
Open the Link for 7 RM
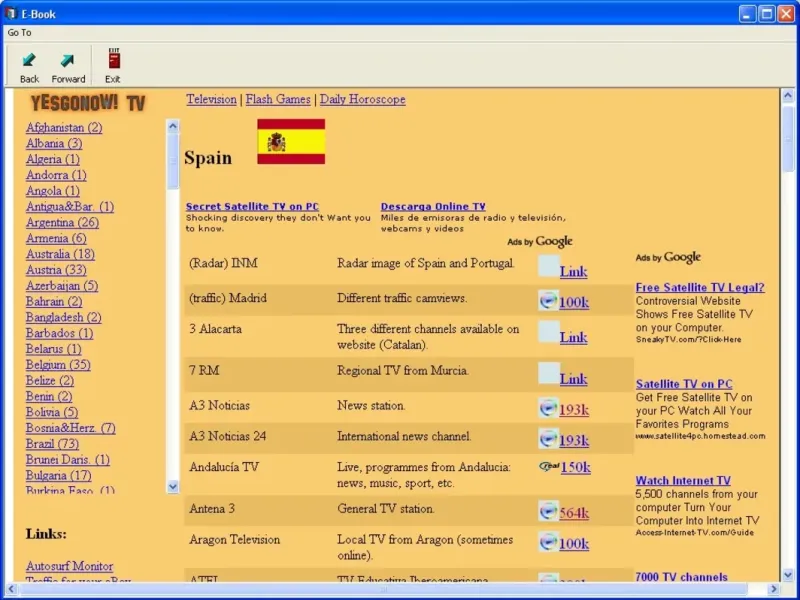pyautogui.click(x=573, y=379)
